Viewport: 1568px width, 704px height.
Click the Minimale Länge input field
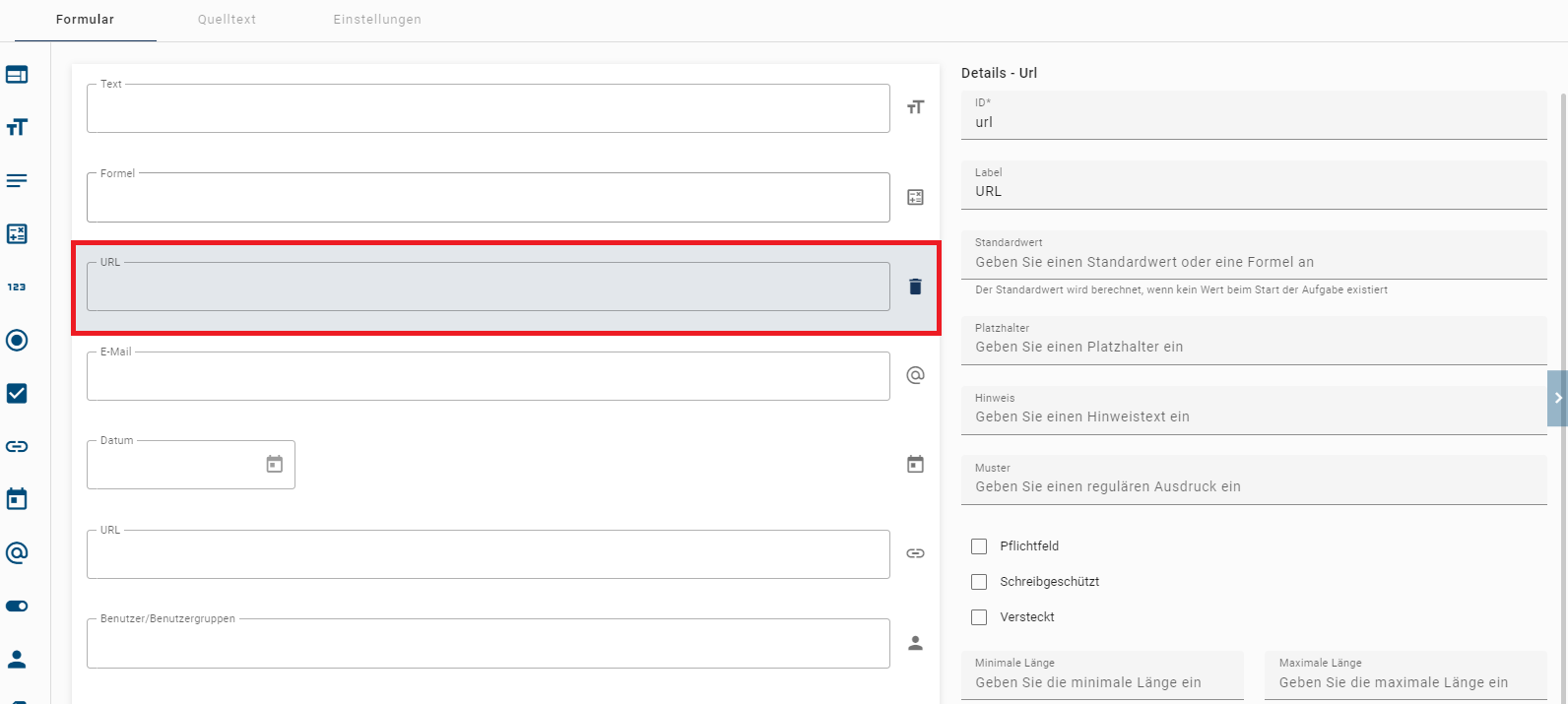(1101, 682)
